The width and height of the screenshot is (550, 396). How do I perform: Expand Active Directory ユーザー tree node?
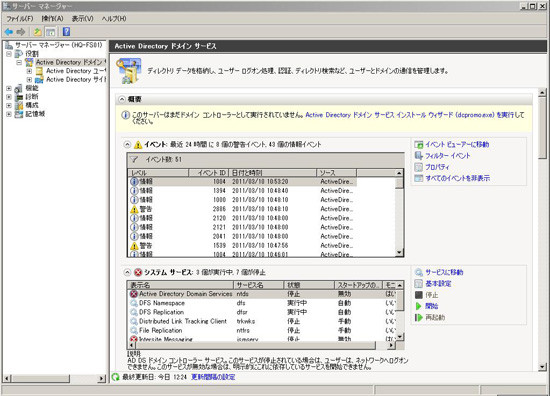29,71
